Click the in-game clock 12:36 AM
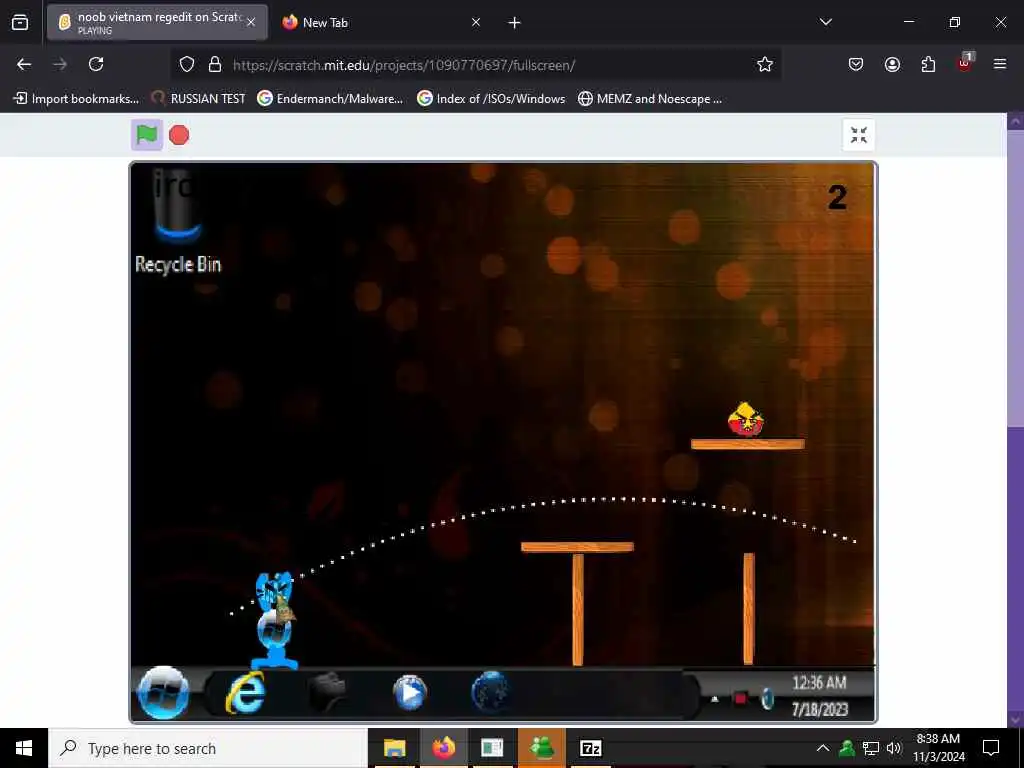 coord(820,683)
